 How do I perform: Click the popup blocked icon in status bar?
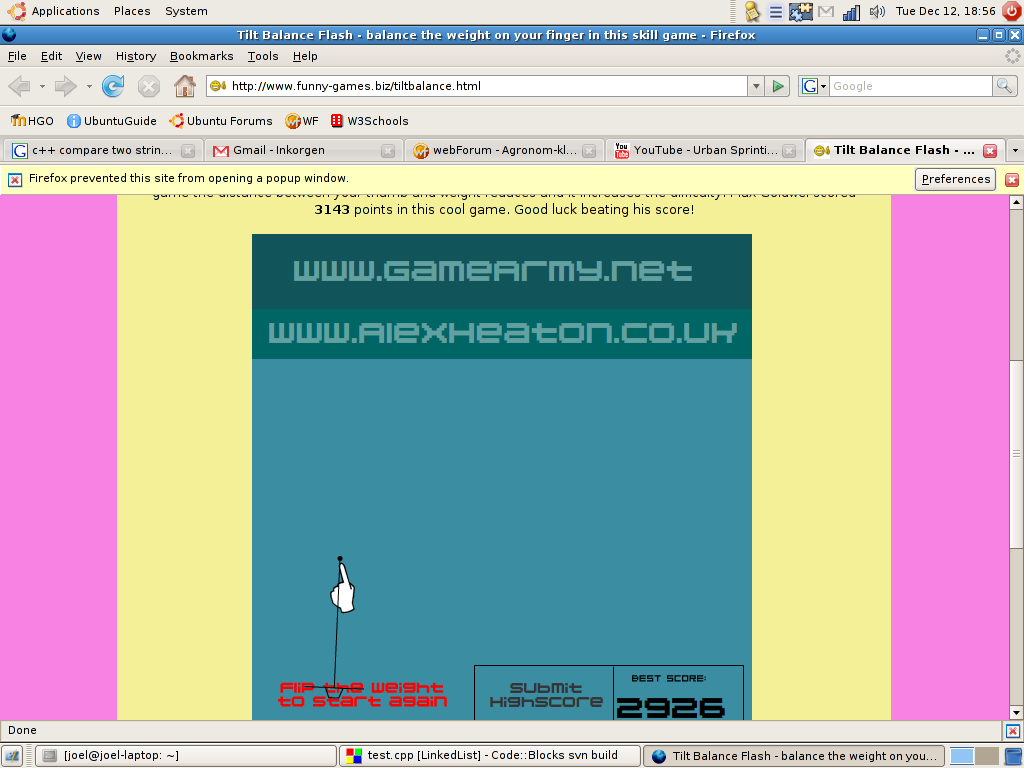point(1012,731)
